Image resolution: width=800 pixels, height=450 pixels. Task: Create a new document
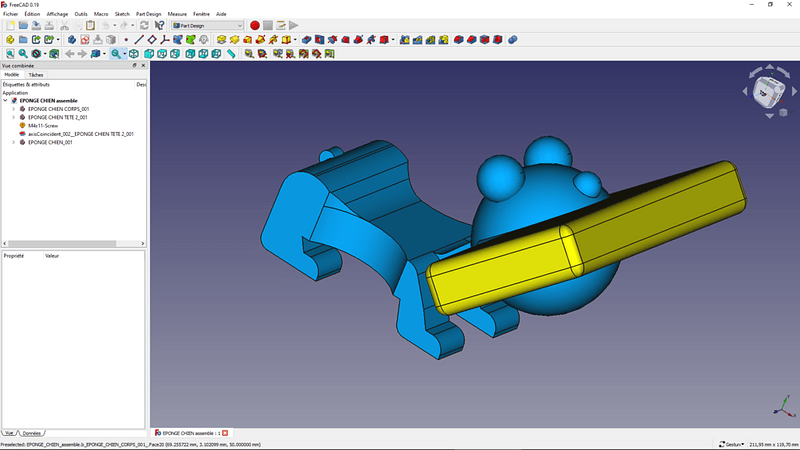(x=10, y=26)
